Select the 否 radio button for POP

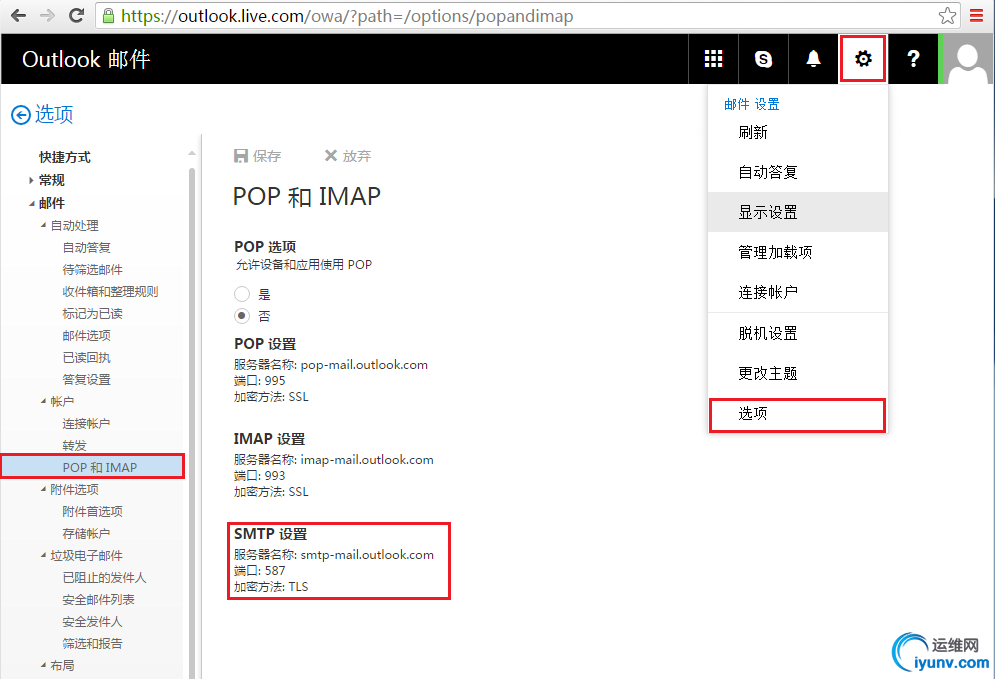[242, 315]
